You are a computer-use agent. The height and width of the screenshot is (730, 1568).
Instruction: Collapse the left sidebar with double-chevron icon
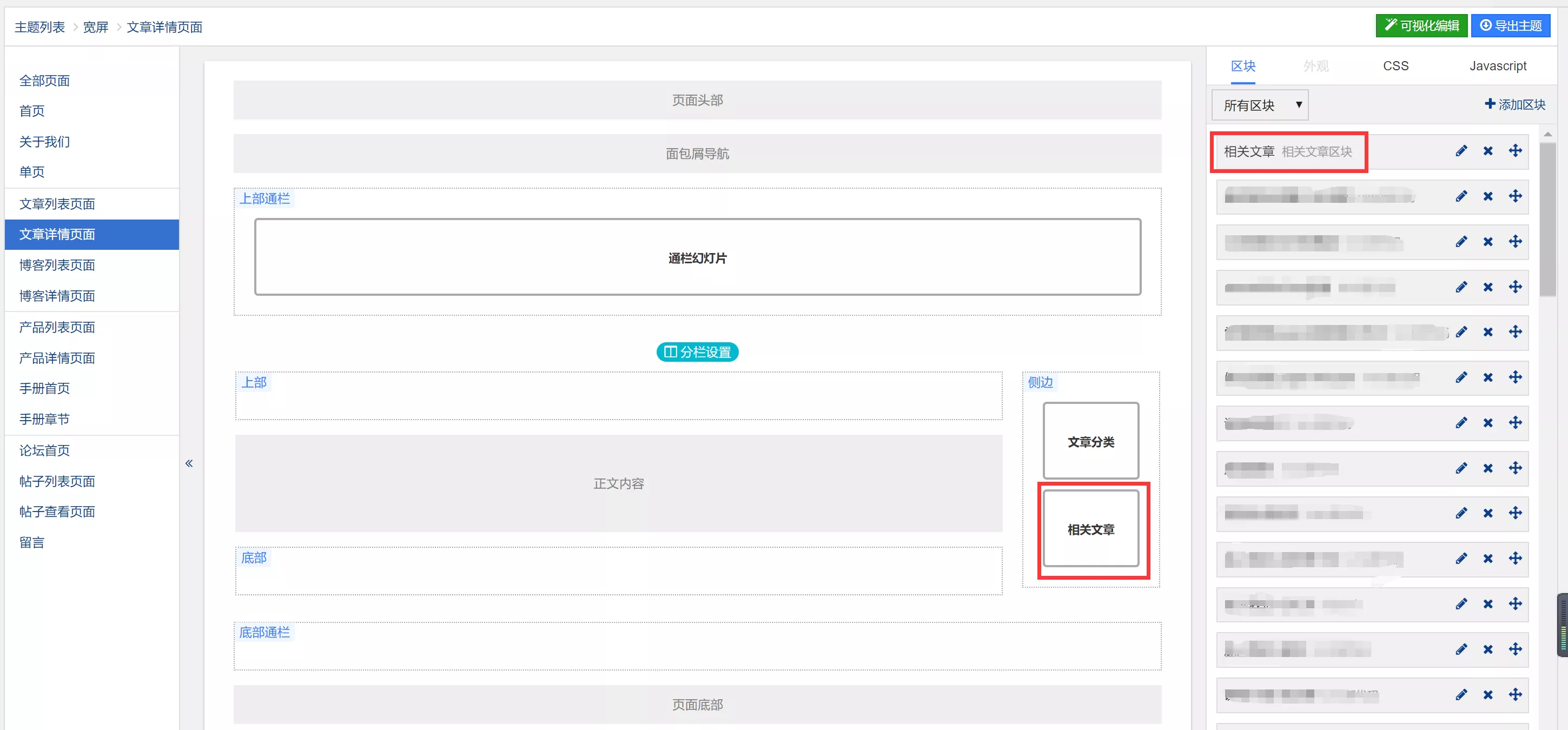(x=189, y=463)
